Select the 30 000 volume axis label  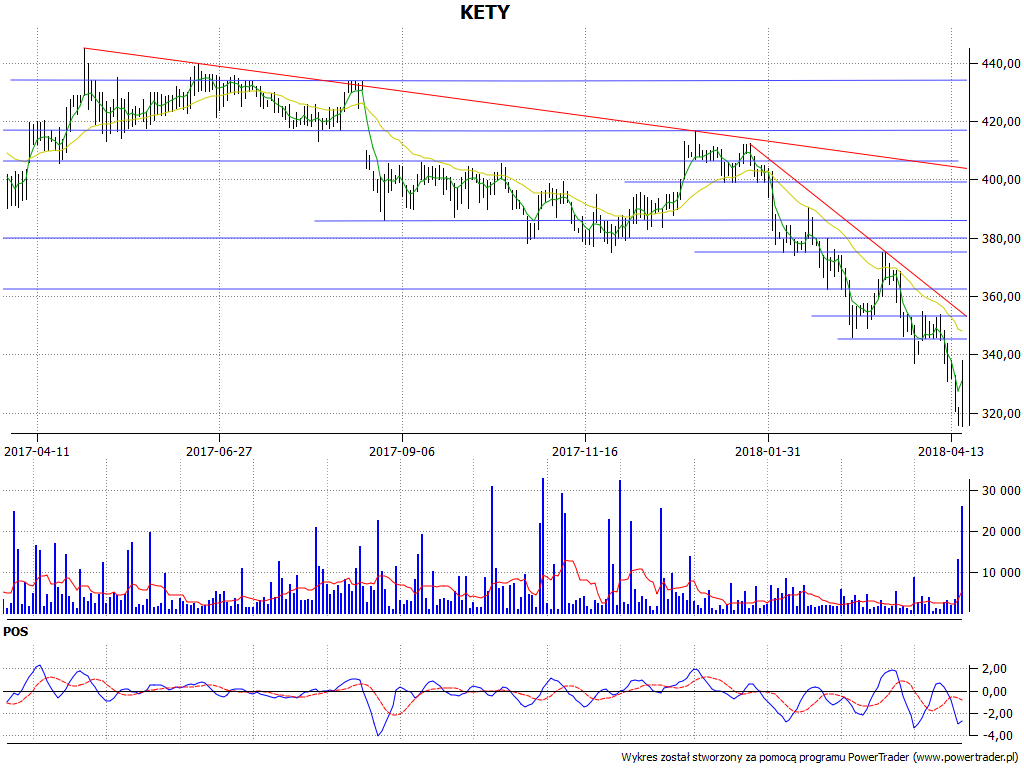click(1001, 491)
